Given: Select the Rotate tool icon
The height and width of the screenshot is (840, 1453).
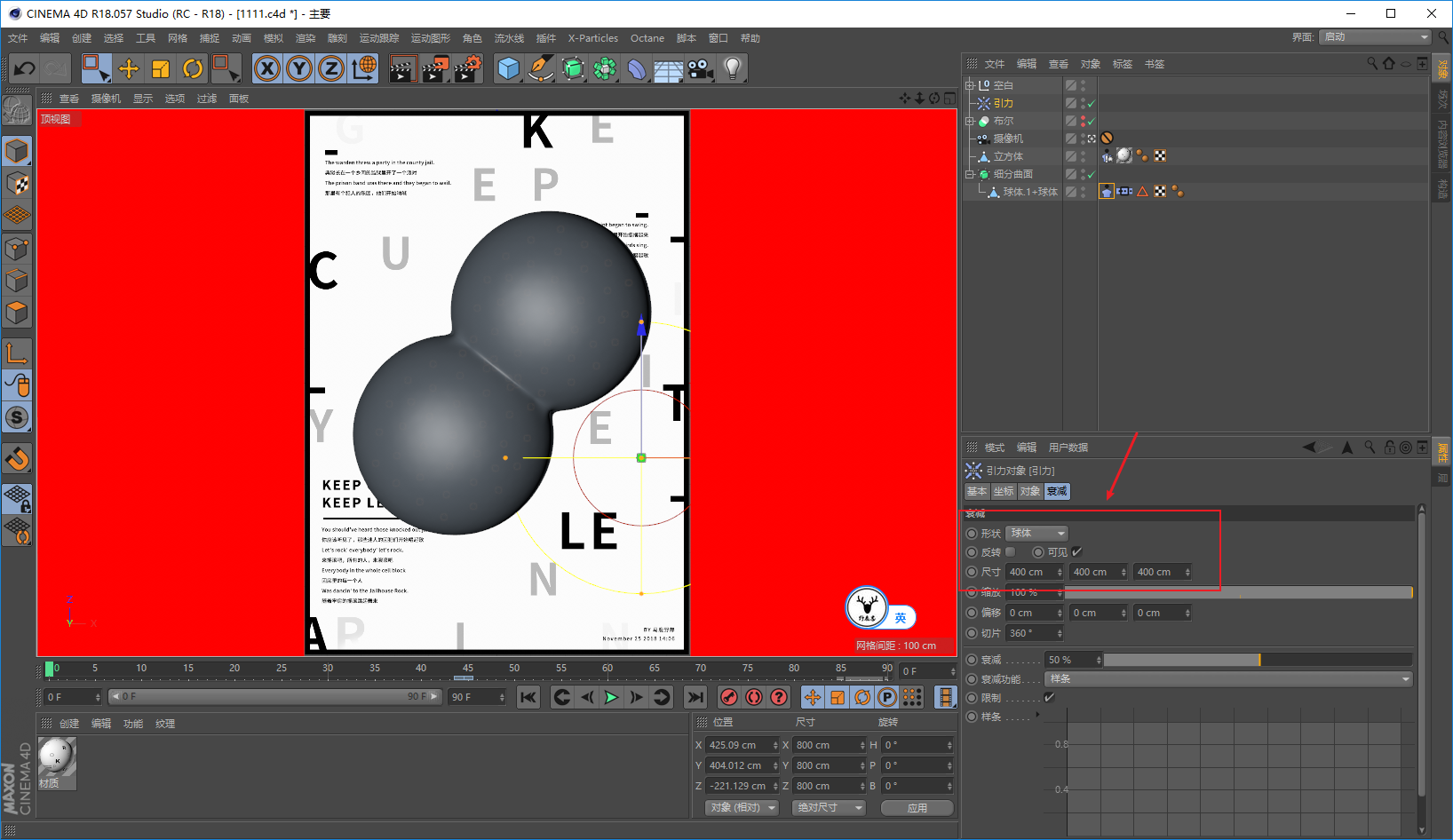Looking at the screenshot, I should point(193,68).
